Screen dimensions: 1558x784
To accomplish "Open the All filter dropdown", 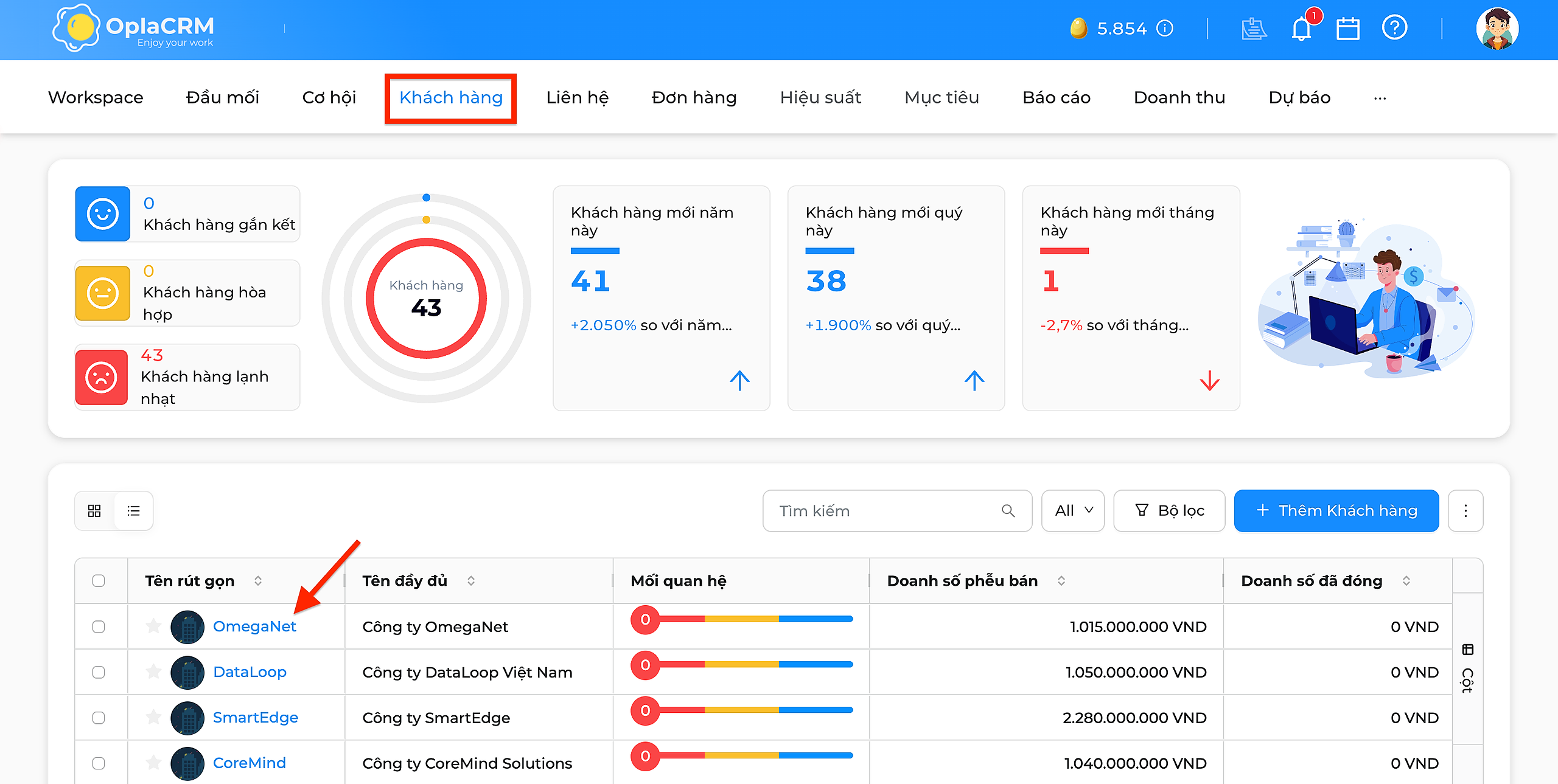I will point(1073,511).
